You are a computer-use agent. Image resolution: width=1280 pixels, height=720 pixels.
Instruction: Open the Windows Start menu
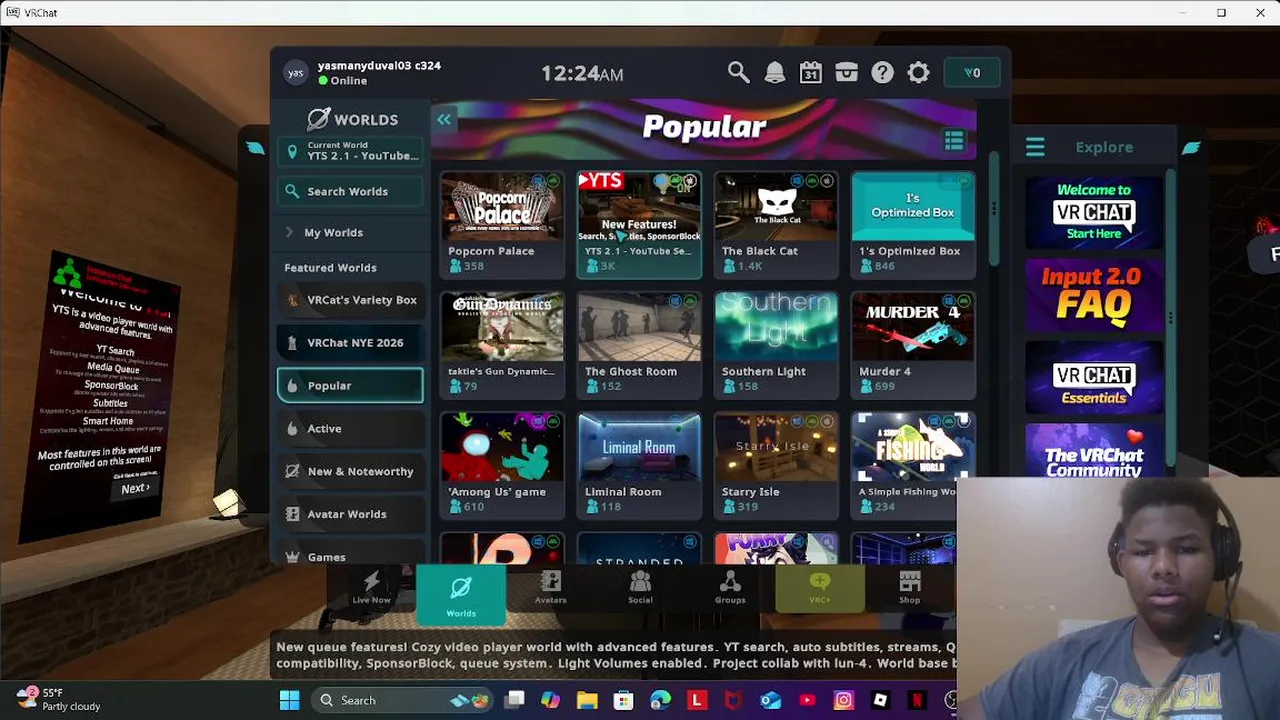[289, 700]
